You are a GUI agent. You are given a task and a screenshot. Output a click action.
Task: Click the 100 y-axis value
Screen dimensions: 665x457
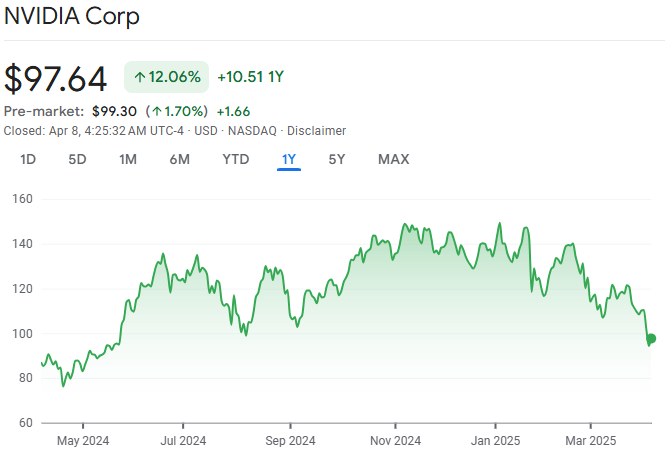(x=22, y=334)
